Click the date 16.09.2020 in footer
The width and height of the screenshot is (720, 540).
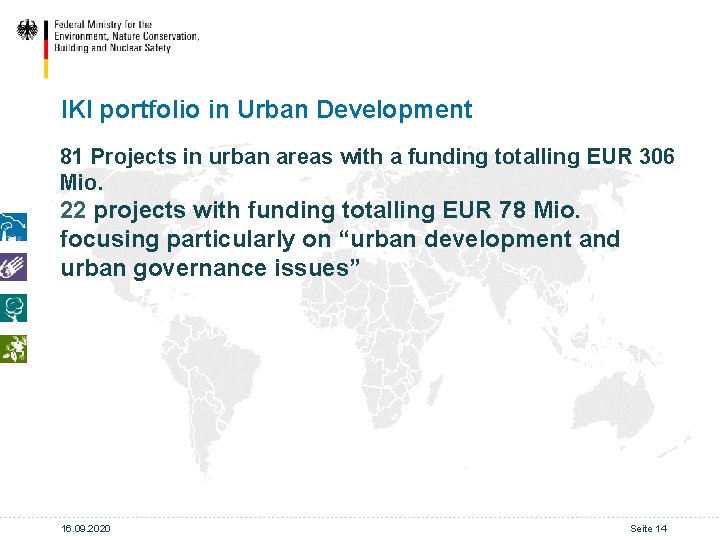point(86,529)
